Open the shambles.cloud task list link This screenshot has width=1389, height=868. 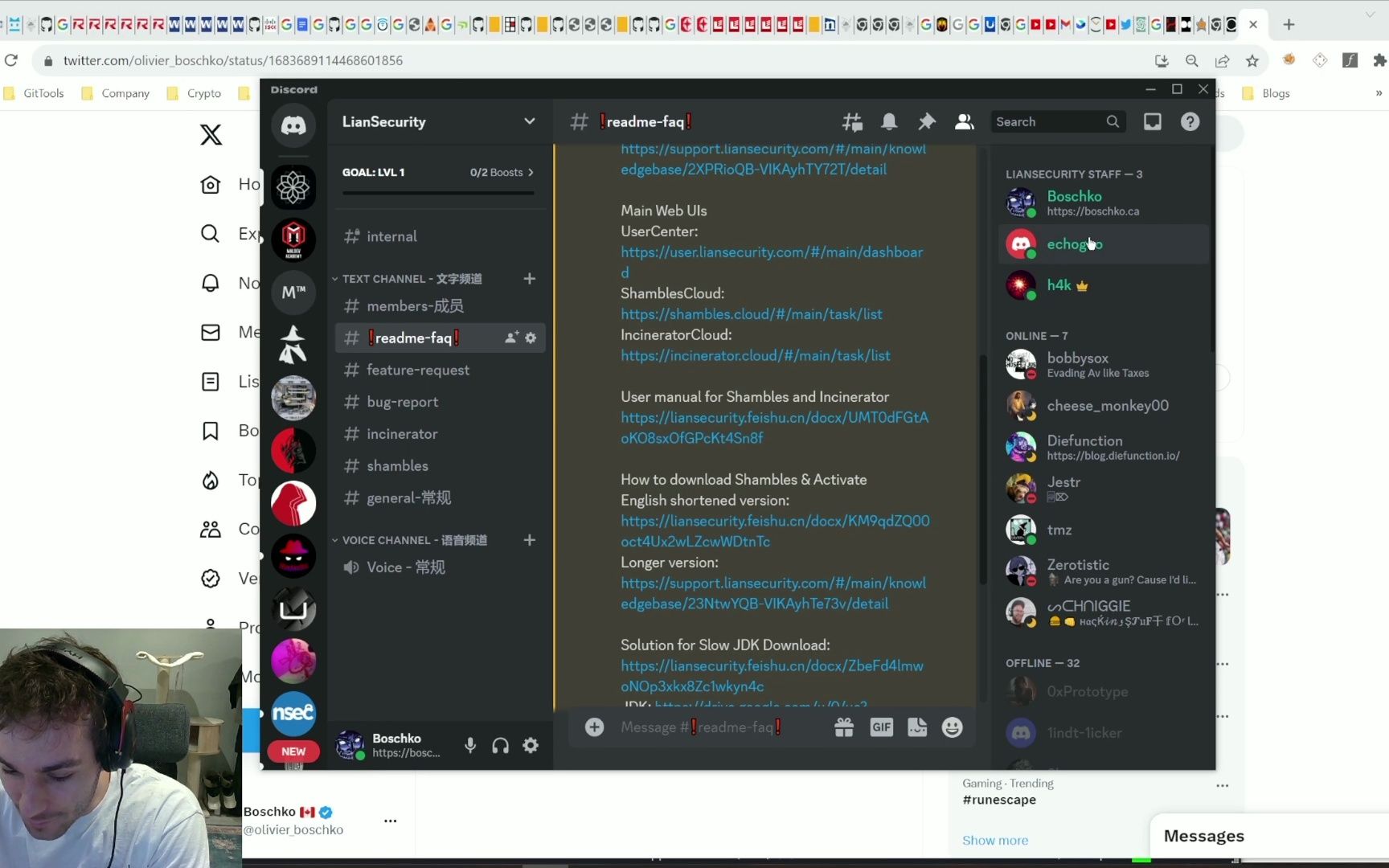tap(752, 314)
